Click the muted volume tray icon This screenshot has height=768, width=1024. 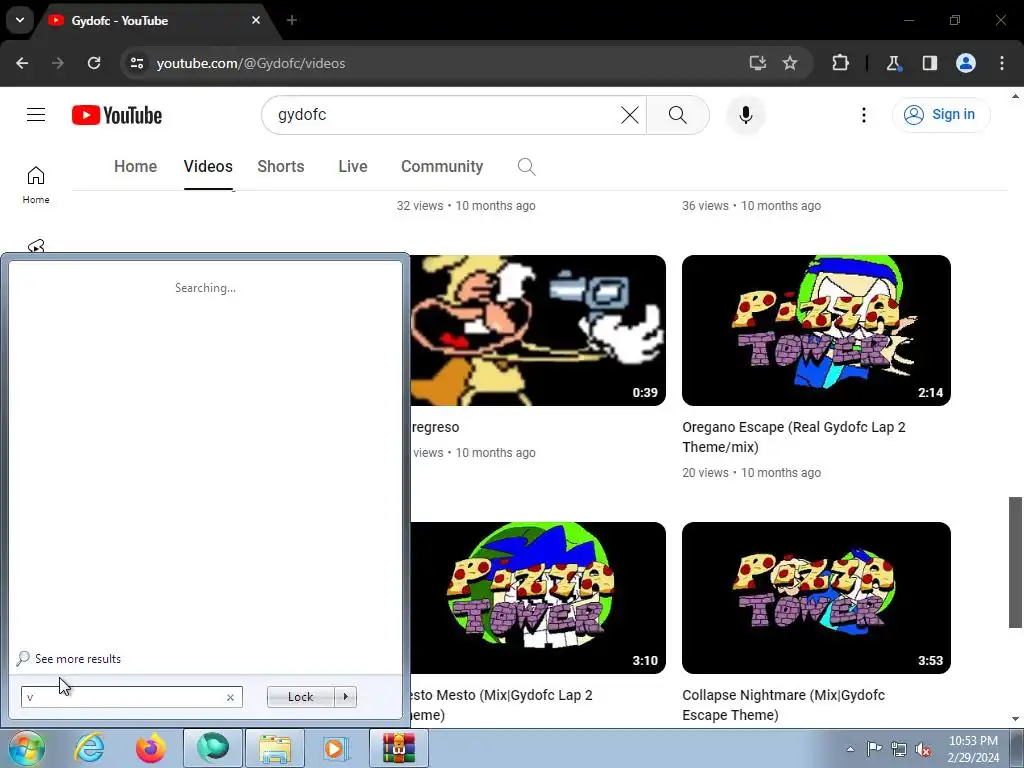(923, 749)
